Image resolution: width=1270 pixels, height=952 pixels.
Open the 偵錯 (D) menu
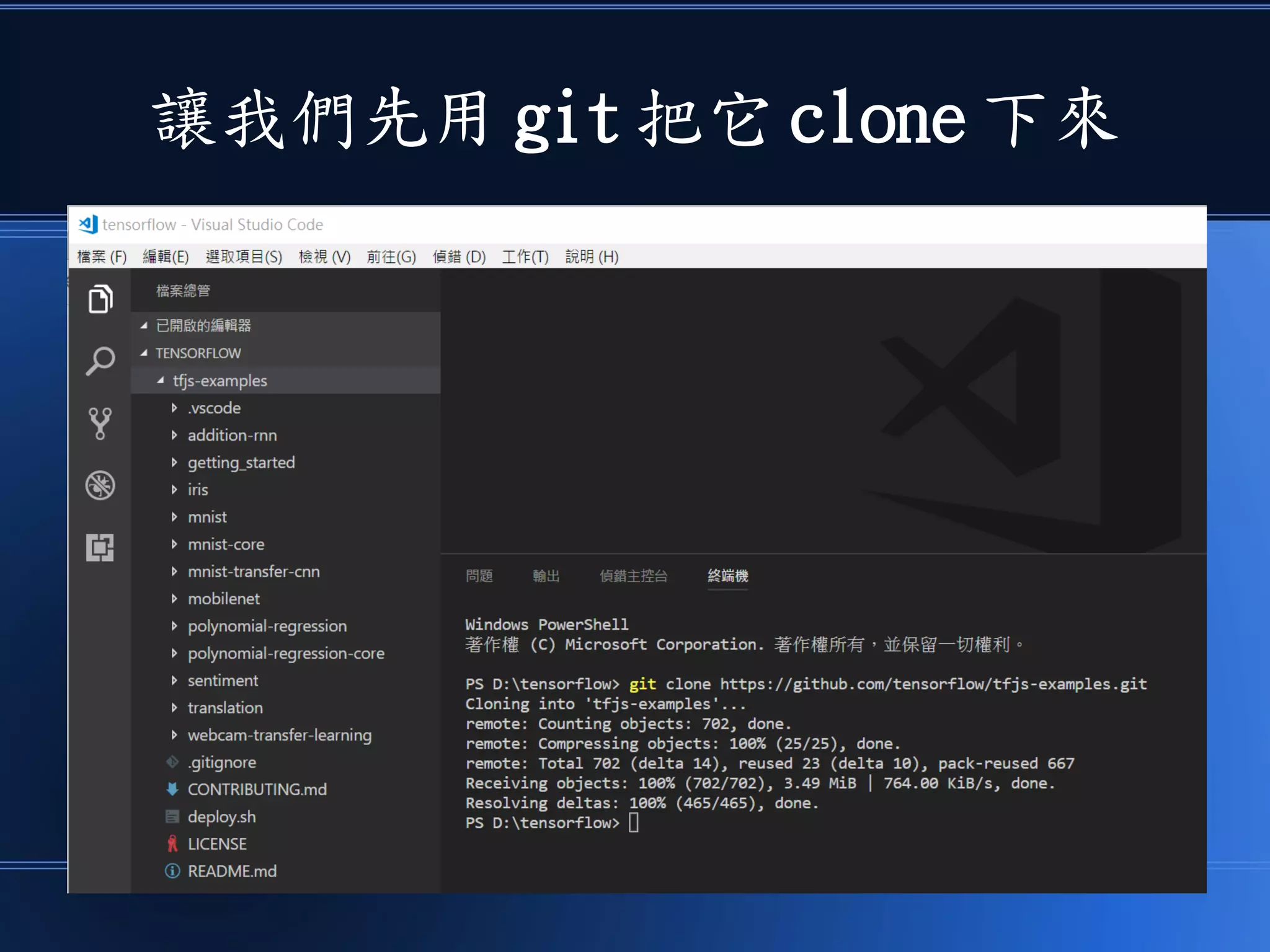[459, 257]
